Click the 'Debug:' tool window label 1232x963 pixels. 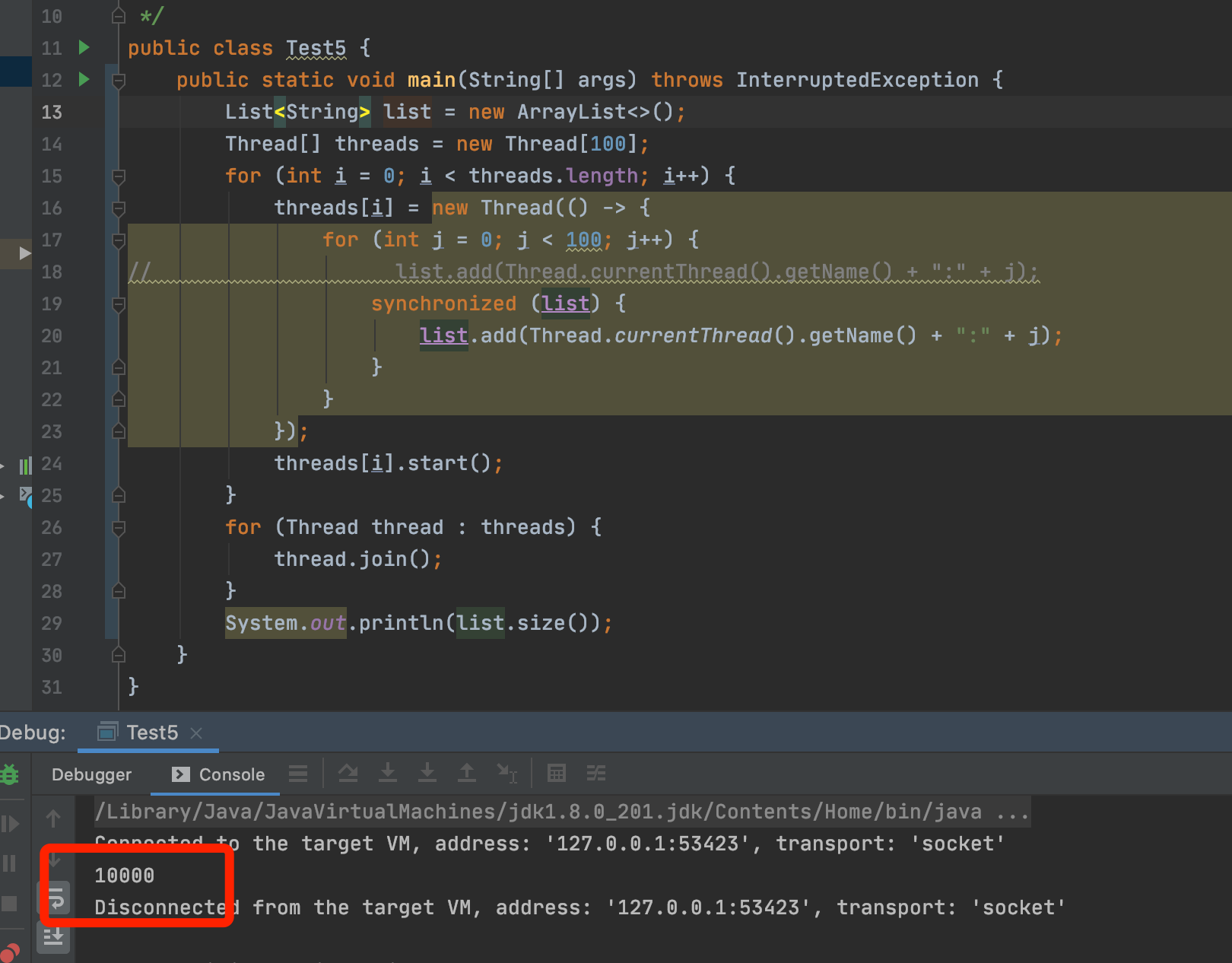33,733
